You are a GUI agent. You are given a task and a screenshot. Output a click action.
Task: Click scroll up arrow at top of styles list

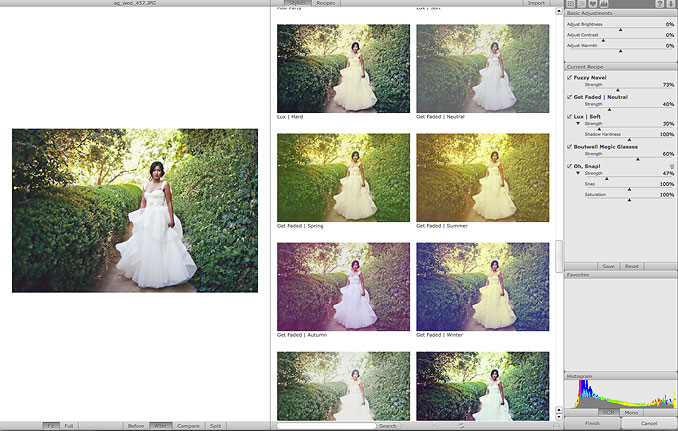[x=559, y=11]
